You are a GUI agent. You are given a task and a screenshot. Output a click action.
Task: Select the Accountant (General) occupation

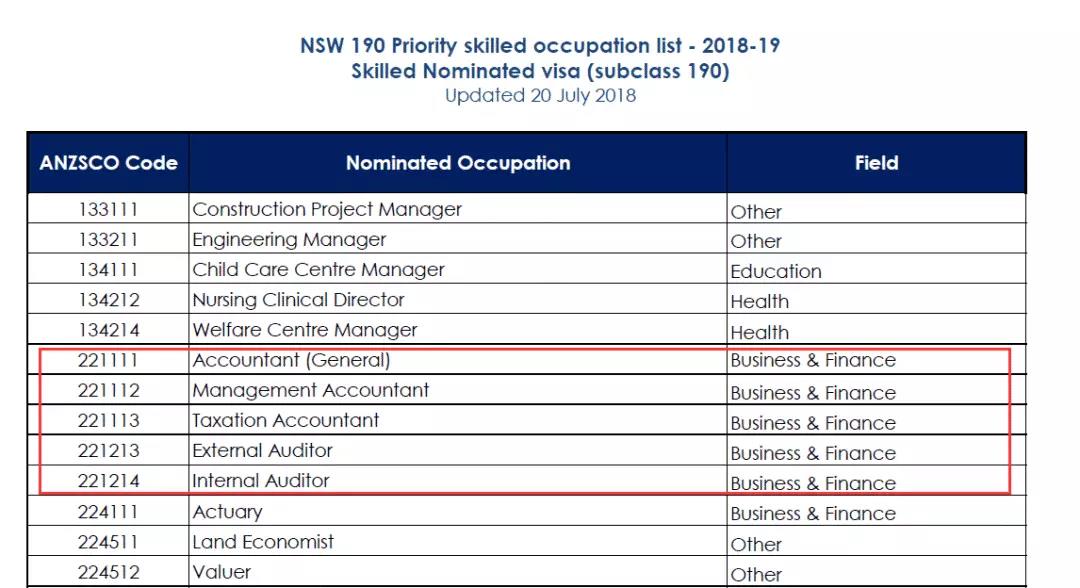point(291,360)
